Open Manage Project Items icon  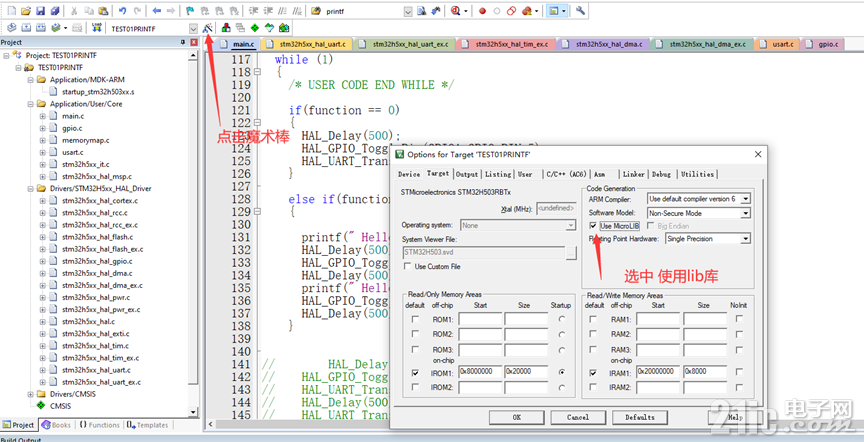click(x=226, y=28)
